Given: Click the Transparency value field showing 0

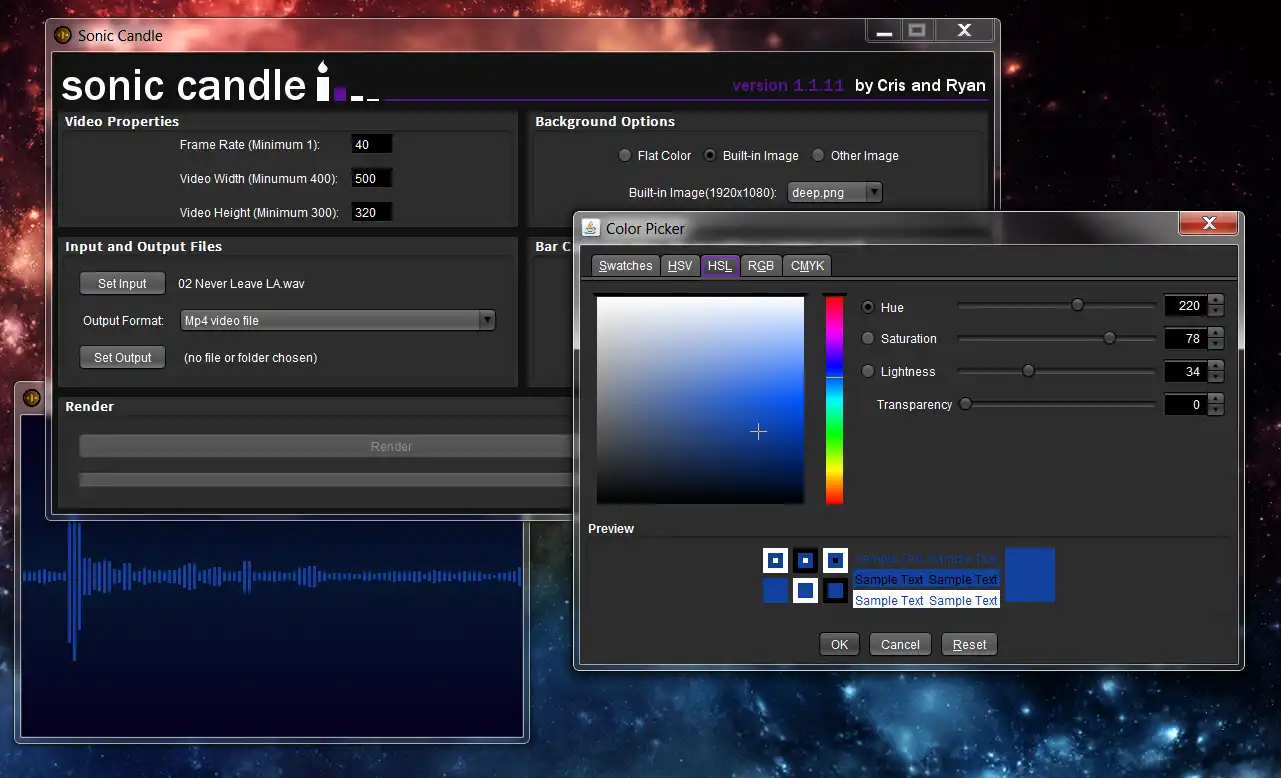Looking at the screenshot, I should tap(1186, 405).
